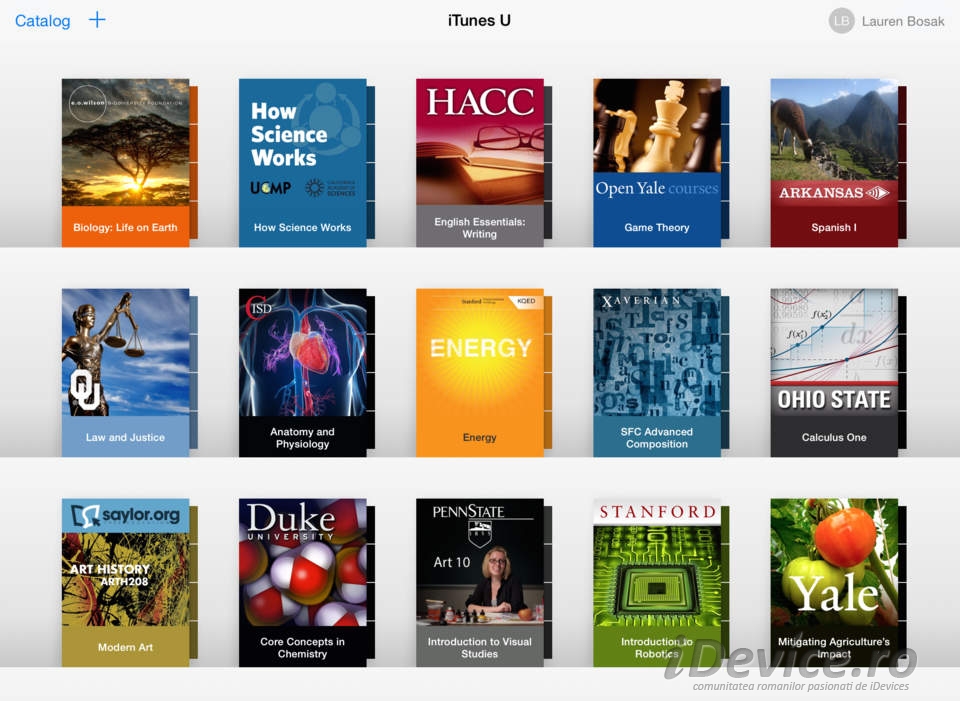The image size is (960, 701).
Task: Open Duke Core Concepts in Chemistry
Action: pyautogui.click(x=302, y=583)
